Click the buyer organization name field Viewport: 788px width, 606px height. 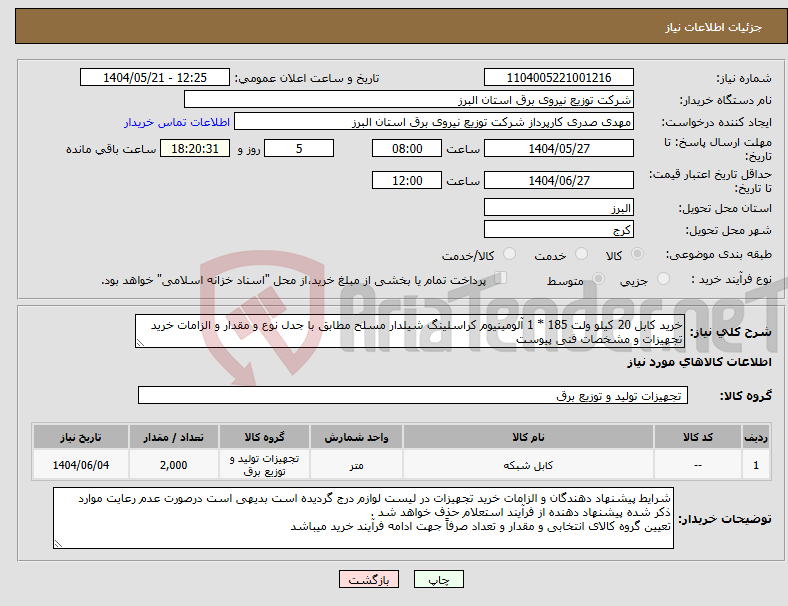[x=409, y=99]
